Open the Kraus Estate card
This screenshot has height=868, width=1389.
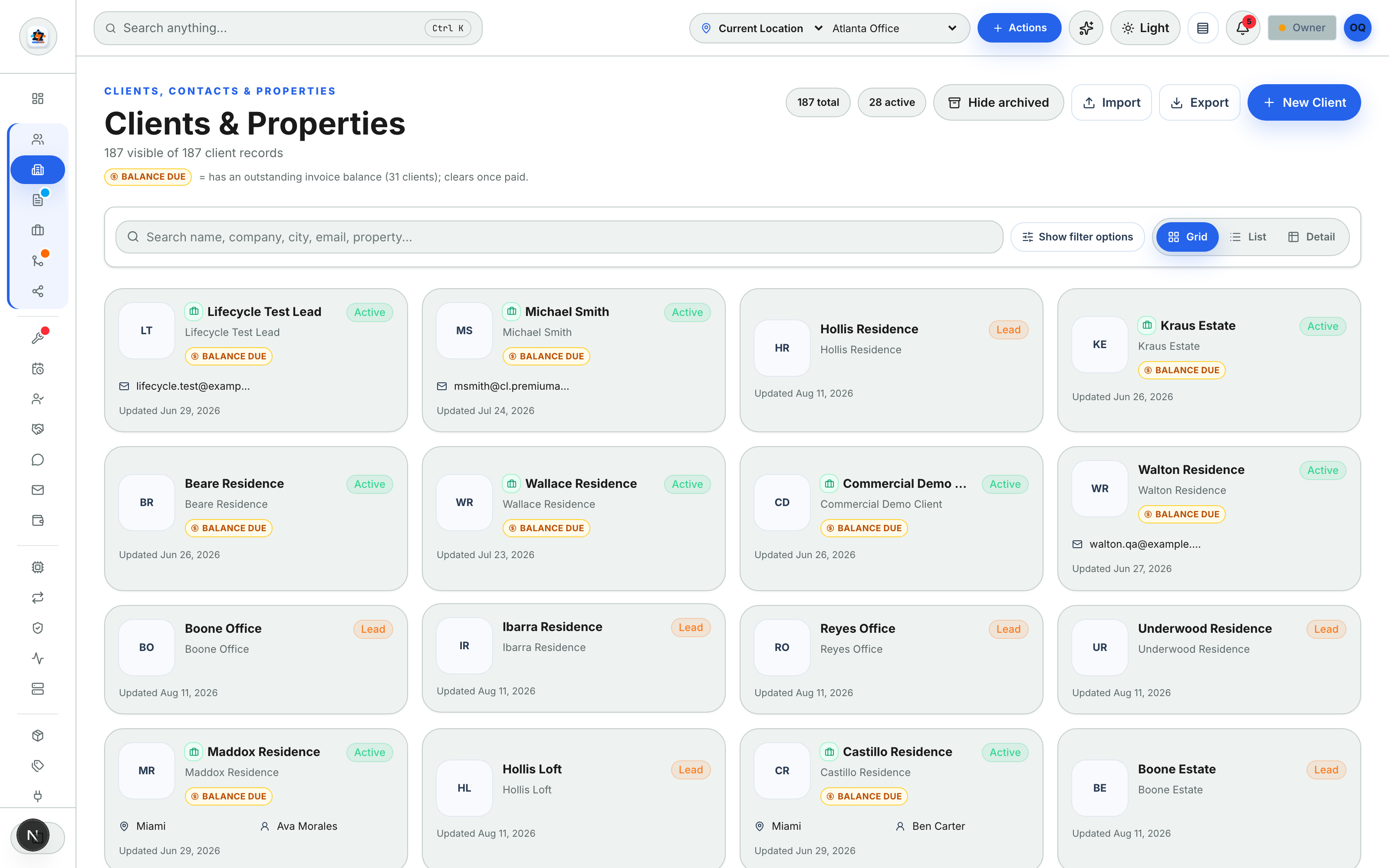(1209, 360)
